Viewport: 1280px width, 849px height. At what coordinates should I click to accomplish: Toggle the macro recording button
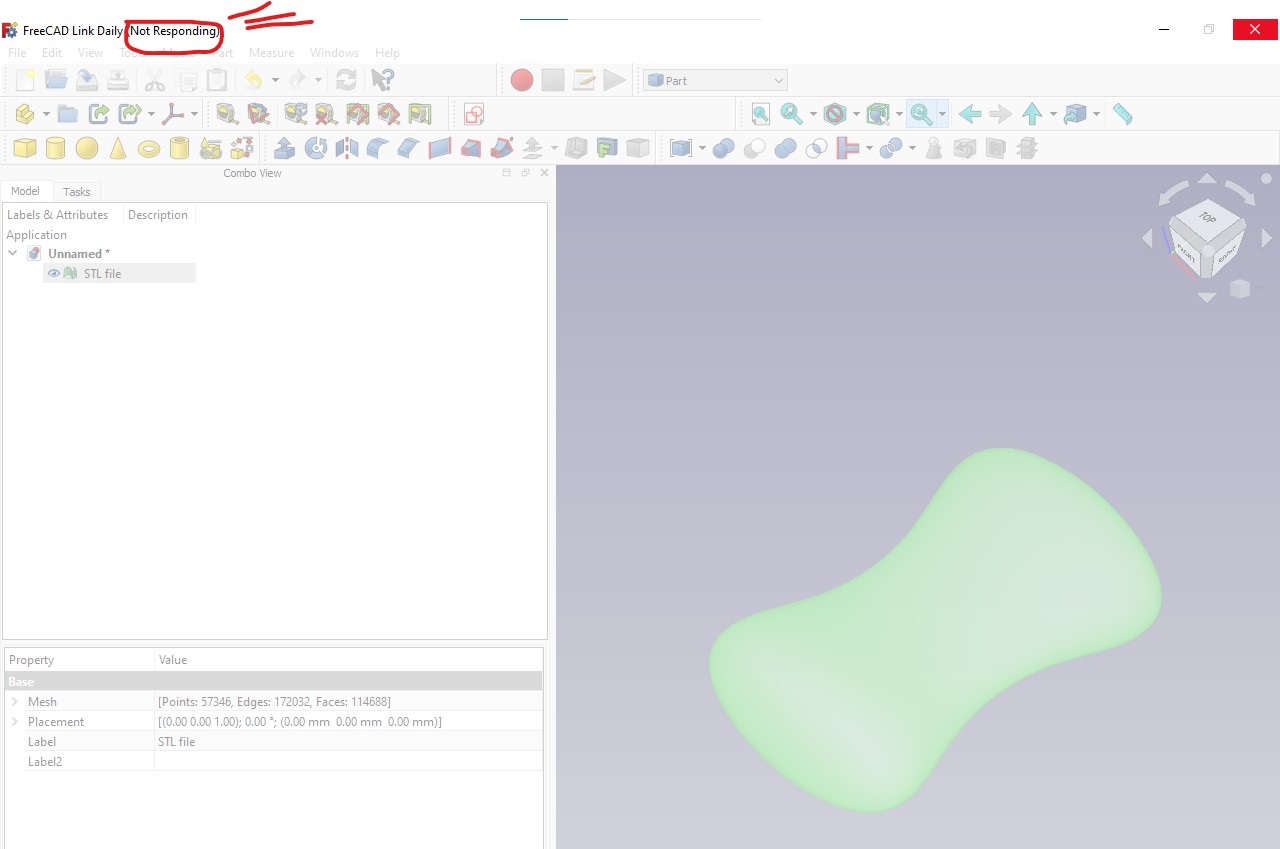520,79
